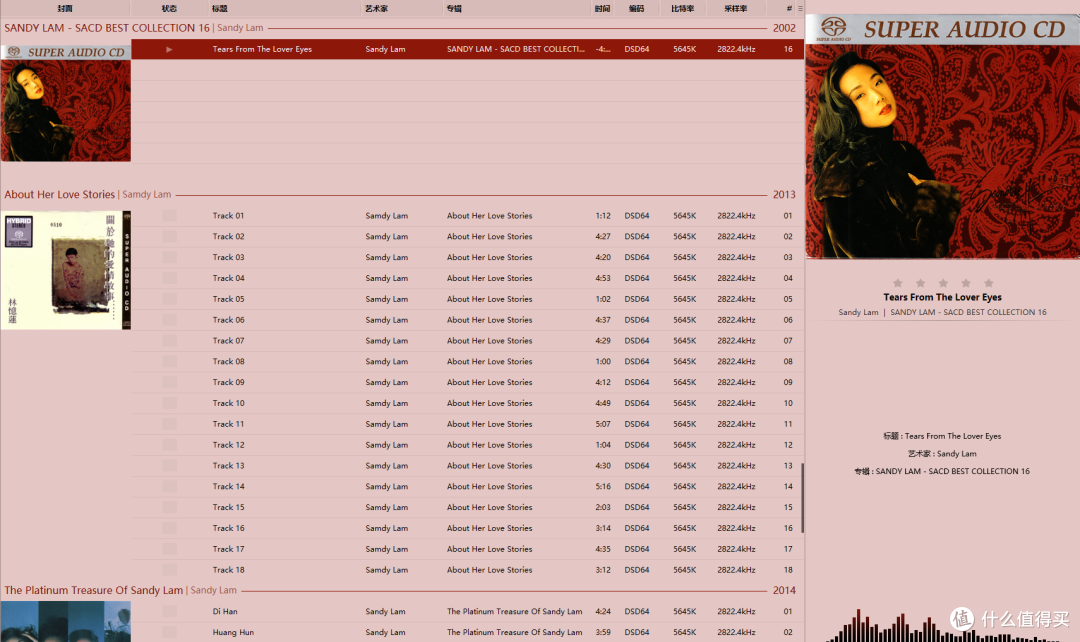This screenshot has height=642, width=1080.
Task: Rate the track four stars
Action: click(966, 283)
